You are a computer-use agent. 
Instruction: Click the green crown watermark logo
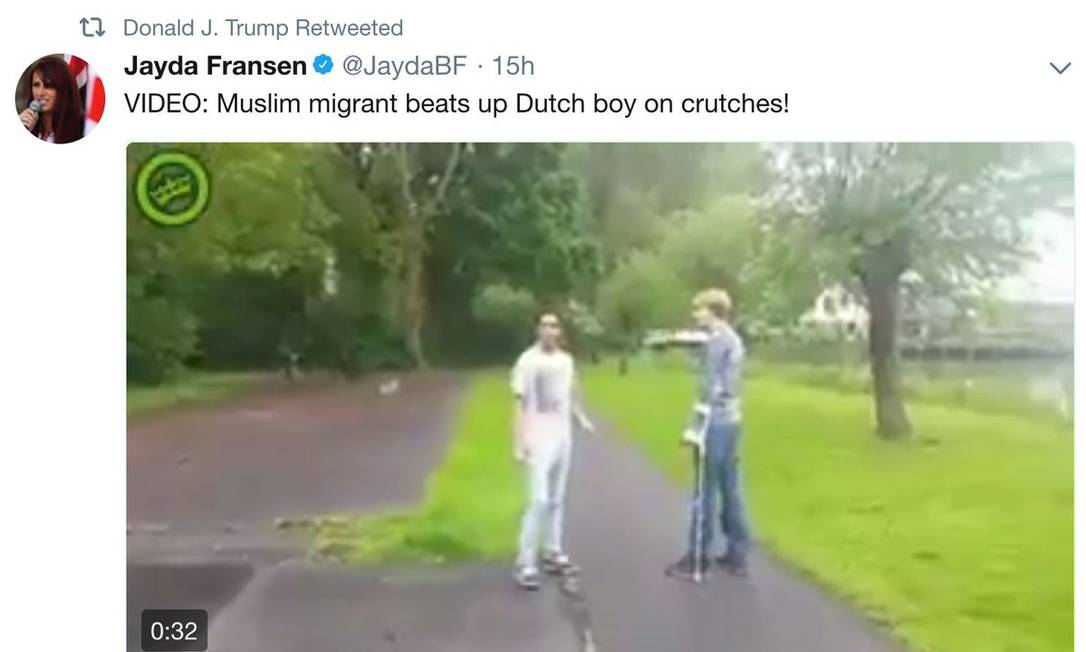pos(172,188)
